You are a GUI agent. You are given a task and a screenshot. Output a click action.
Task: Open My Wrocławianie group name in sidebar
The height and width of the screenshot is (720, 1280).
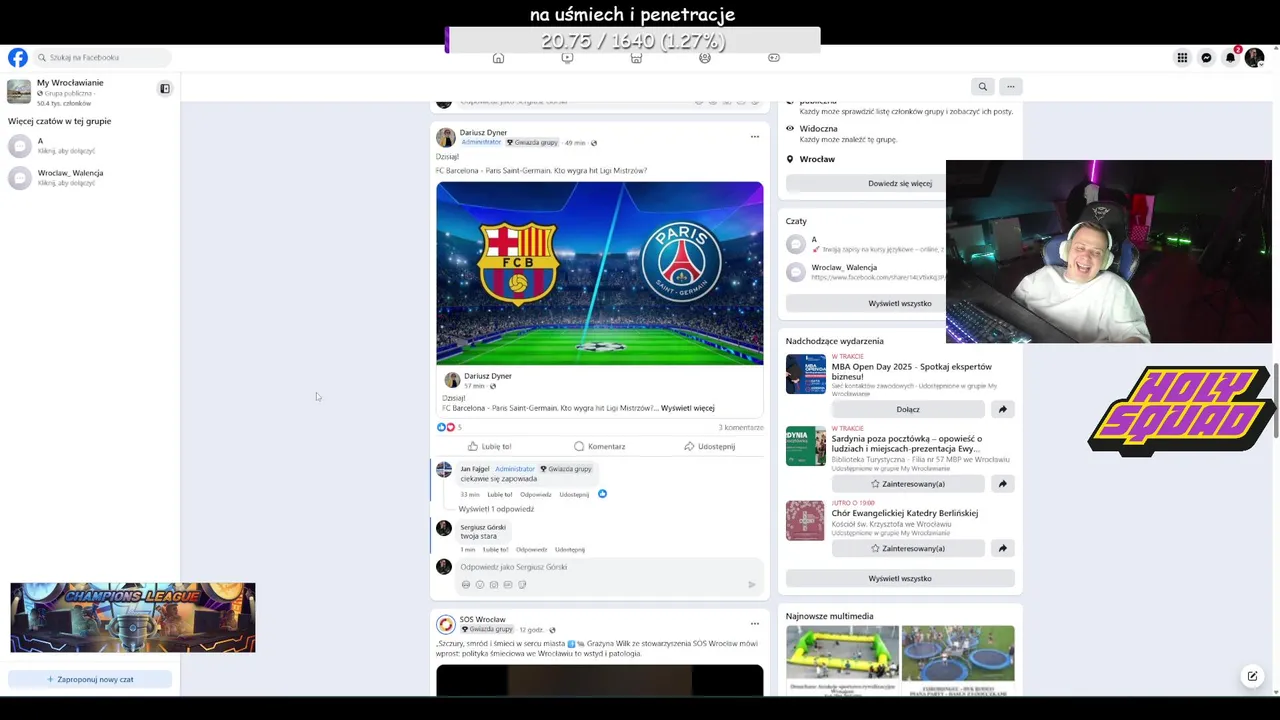click(x=70, y=83)
